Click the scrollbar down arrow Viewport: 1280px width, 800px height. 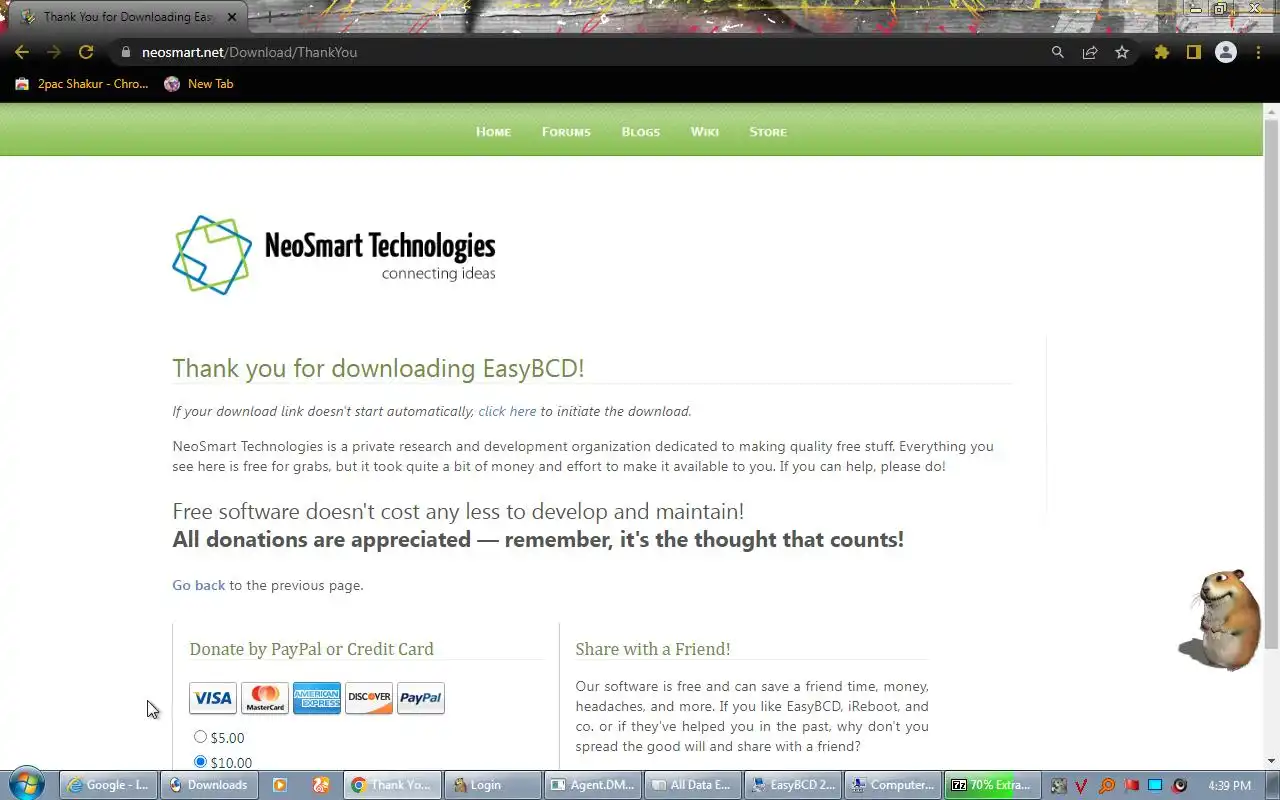1271,761
